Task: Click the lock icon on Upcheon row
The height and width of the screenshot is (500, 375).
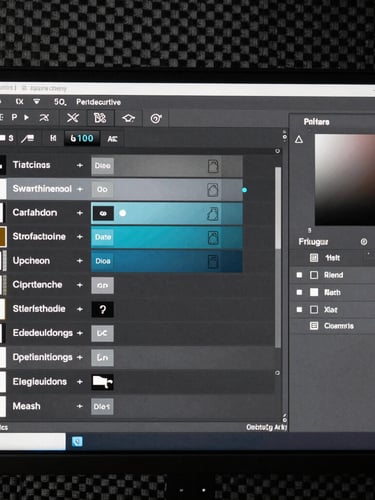Action: click(x=213, y=262)
